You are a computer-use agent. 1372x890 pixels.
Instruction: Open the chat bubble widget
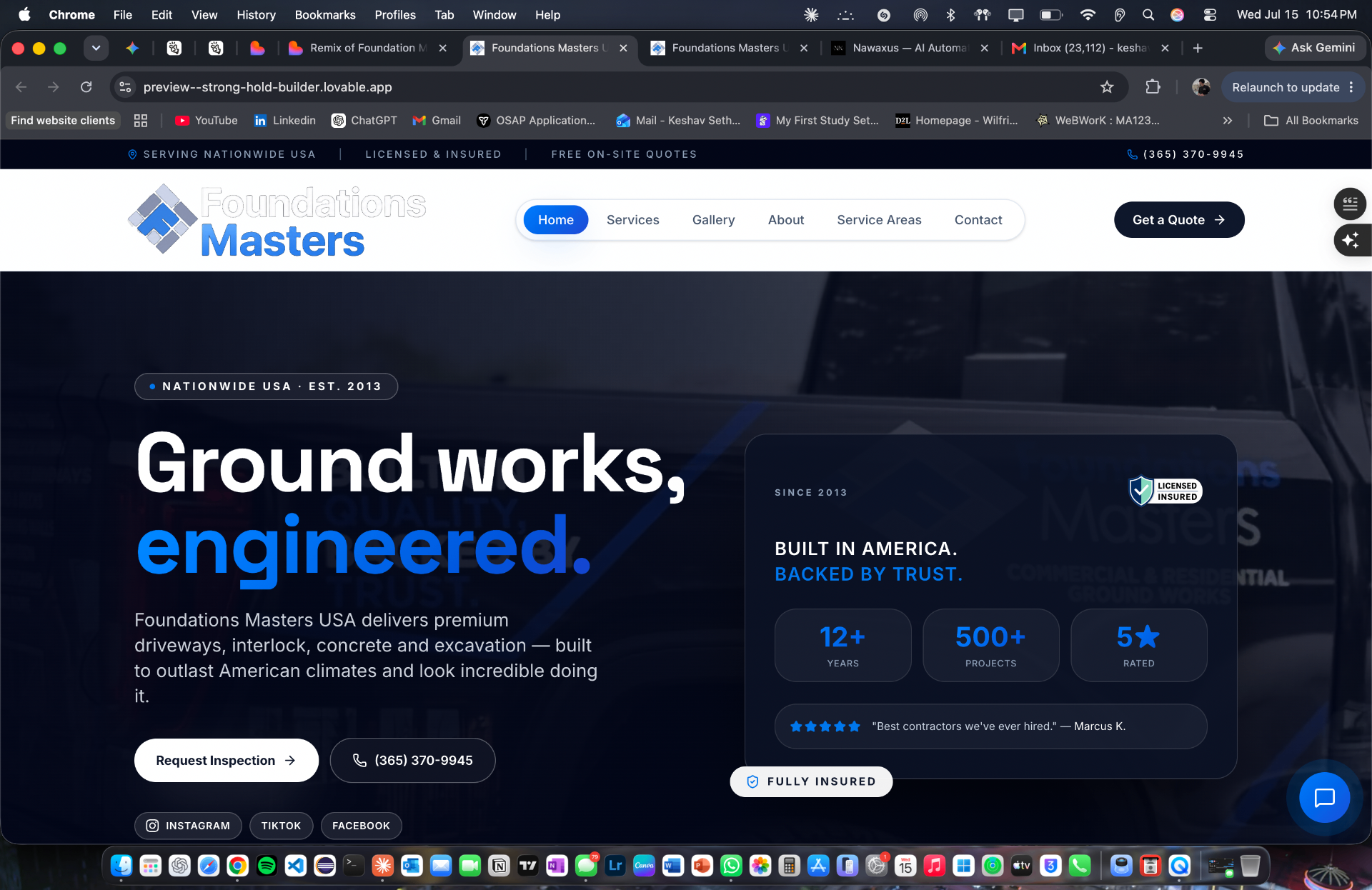(1324, 797)
